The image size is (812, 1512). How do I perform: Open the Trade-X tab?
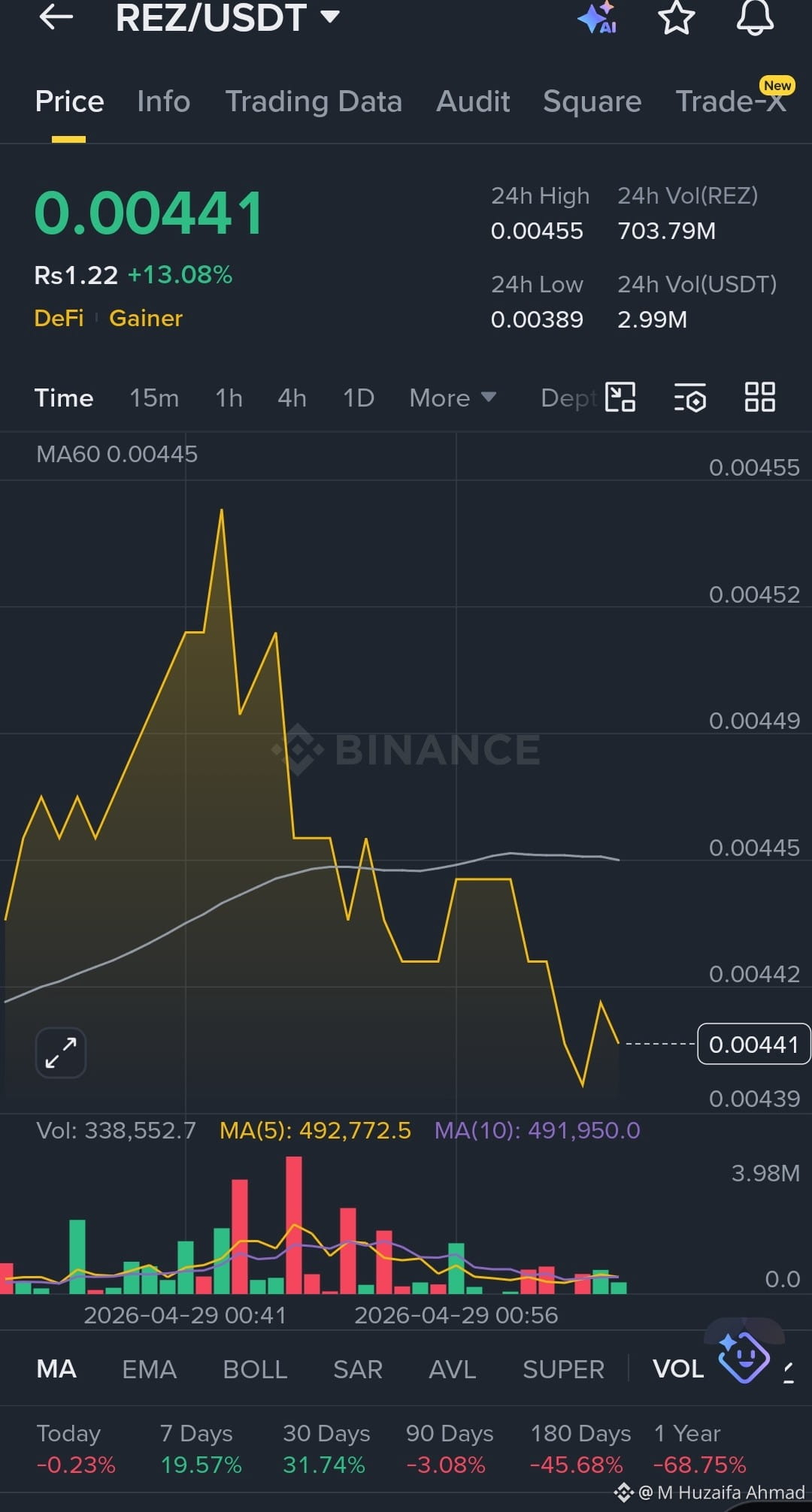pyautogui.click(x=732, y=101)
